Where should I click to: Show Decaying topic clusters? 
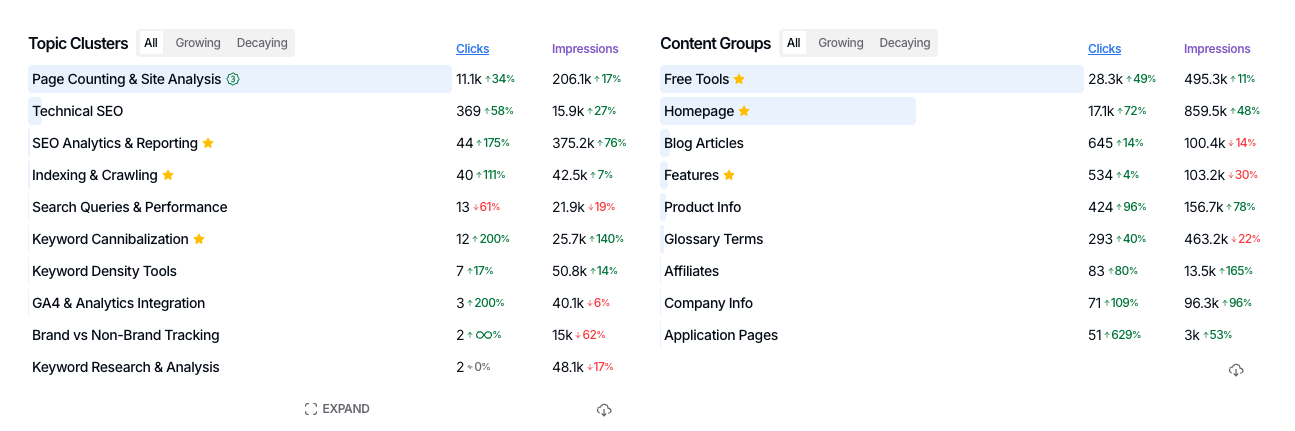tap(262, 43)
